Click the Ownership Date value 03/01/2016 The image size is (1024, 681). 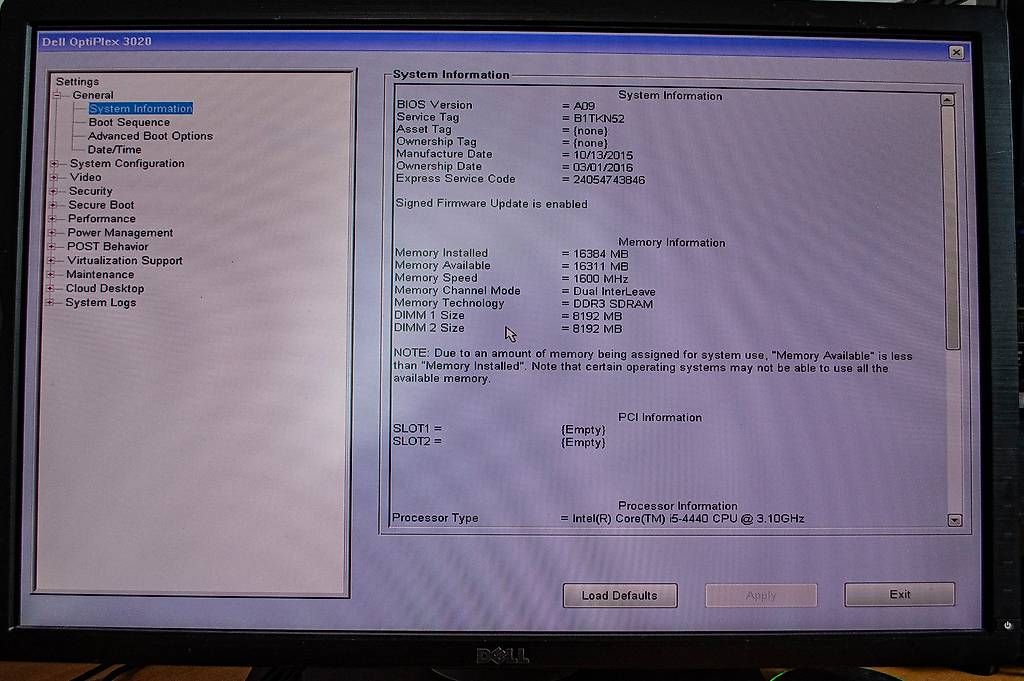tap(602, 167)
